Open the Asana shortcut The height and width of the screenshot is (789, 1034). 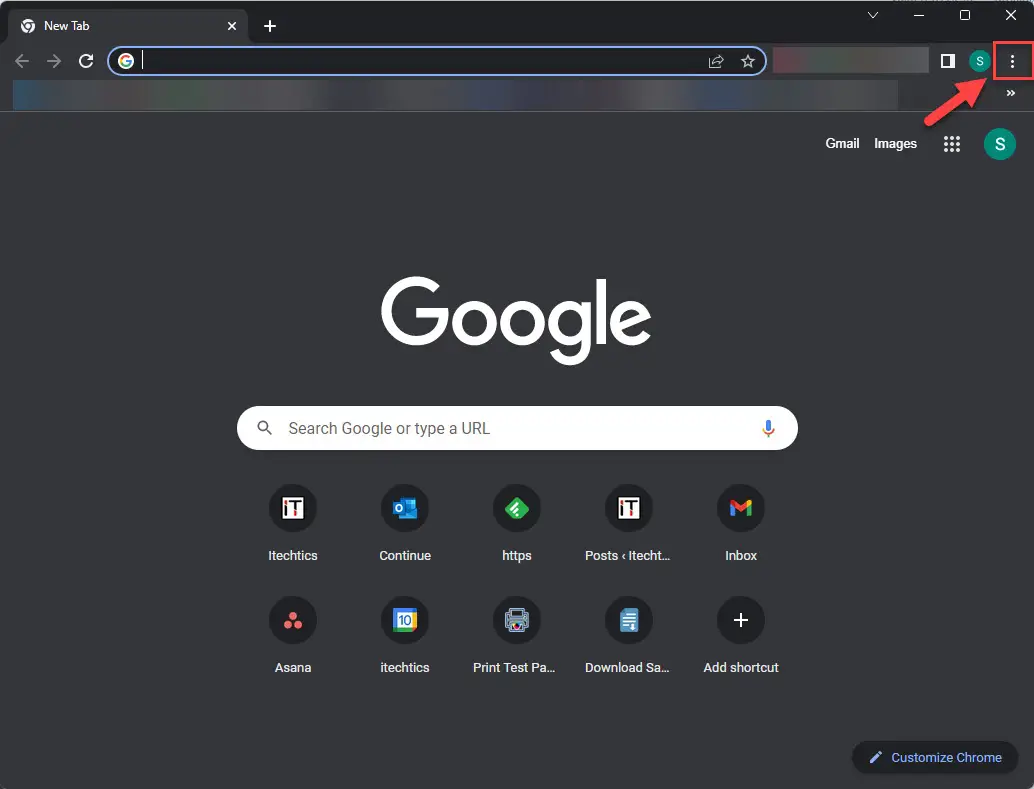[293, 621]
